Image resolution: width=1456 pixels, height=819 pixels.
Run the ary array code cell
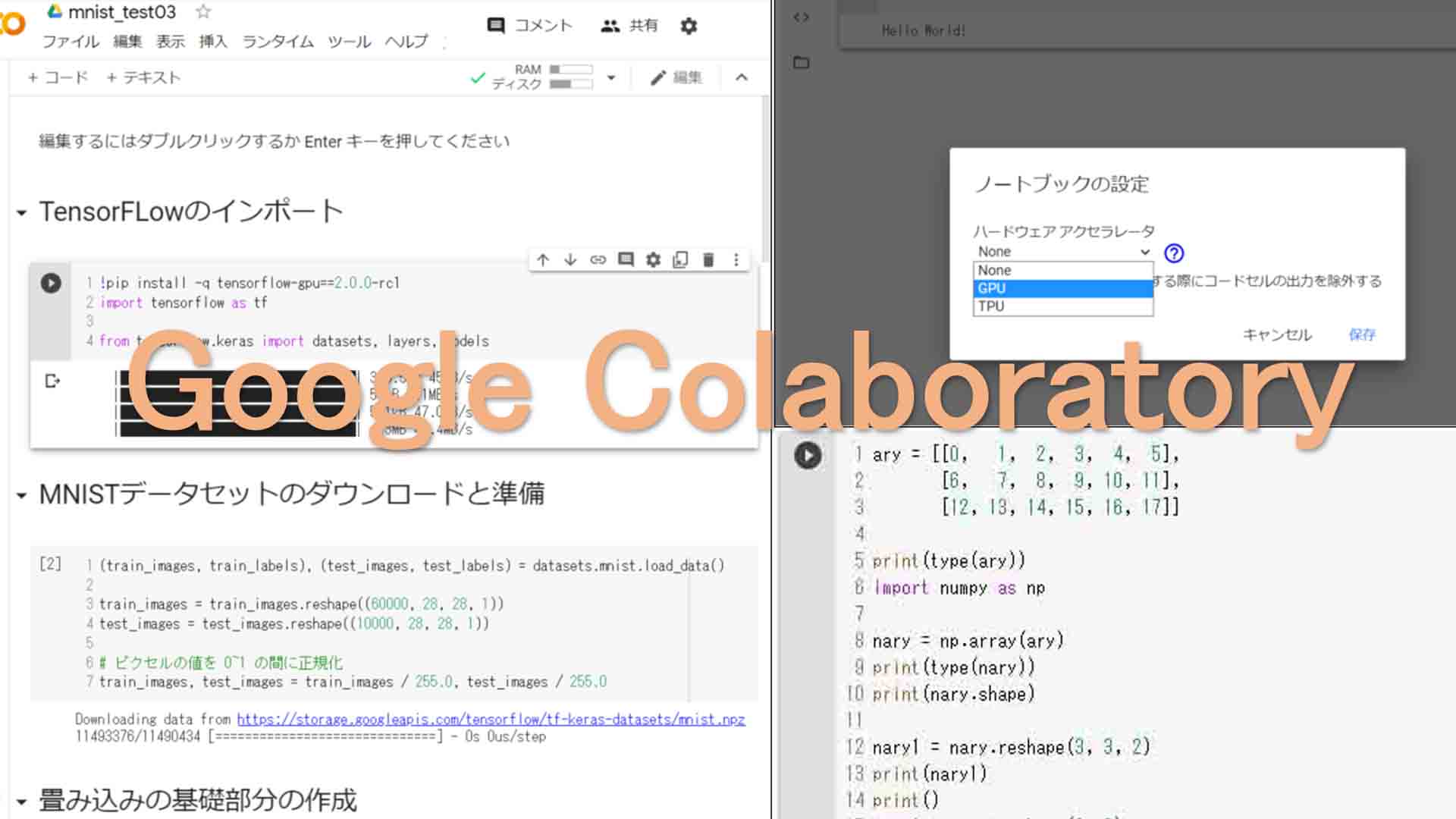[x=808, y=456]
